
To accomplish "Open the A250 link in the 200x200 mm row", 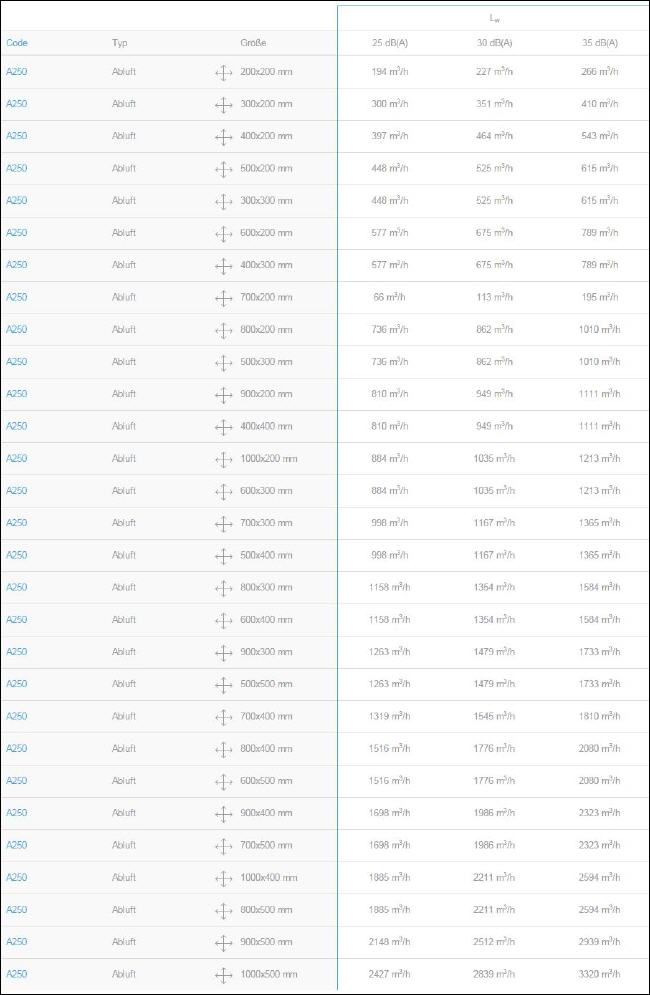I will point(17,72).
